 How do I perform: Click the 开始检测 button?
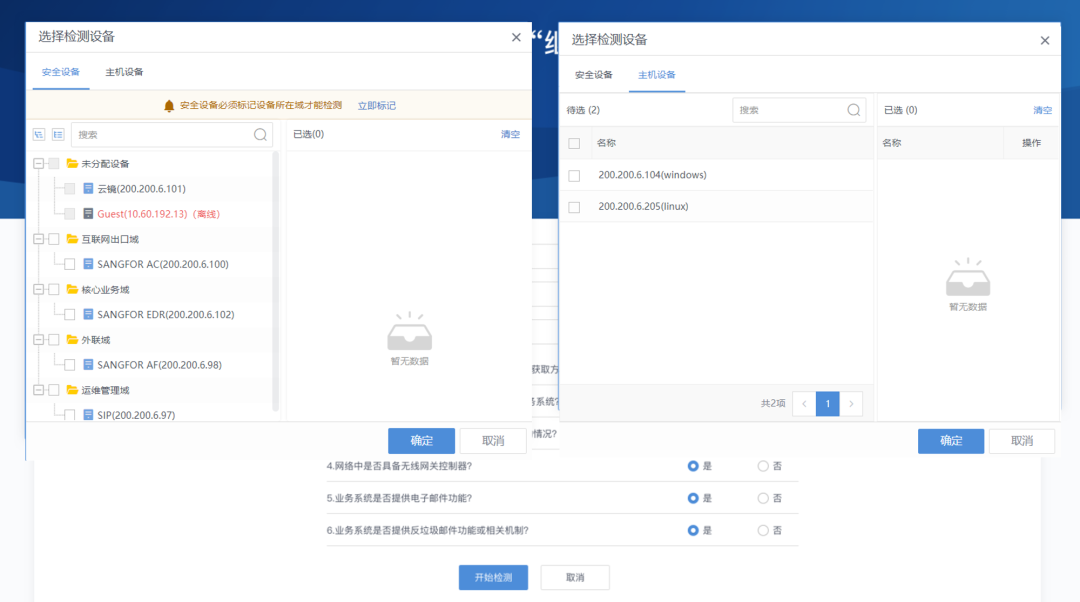(493, 577)
